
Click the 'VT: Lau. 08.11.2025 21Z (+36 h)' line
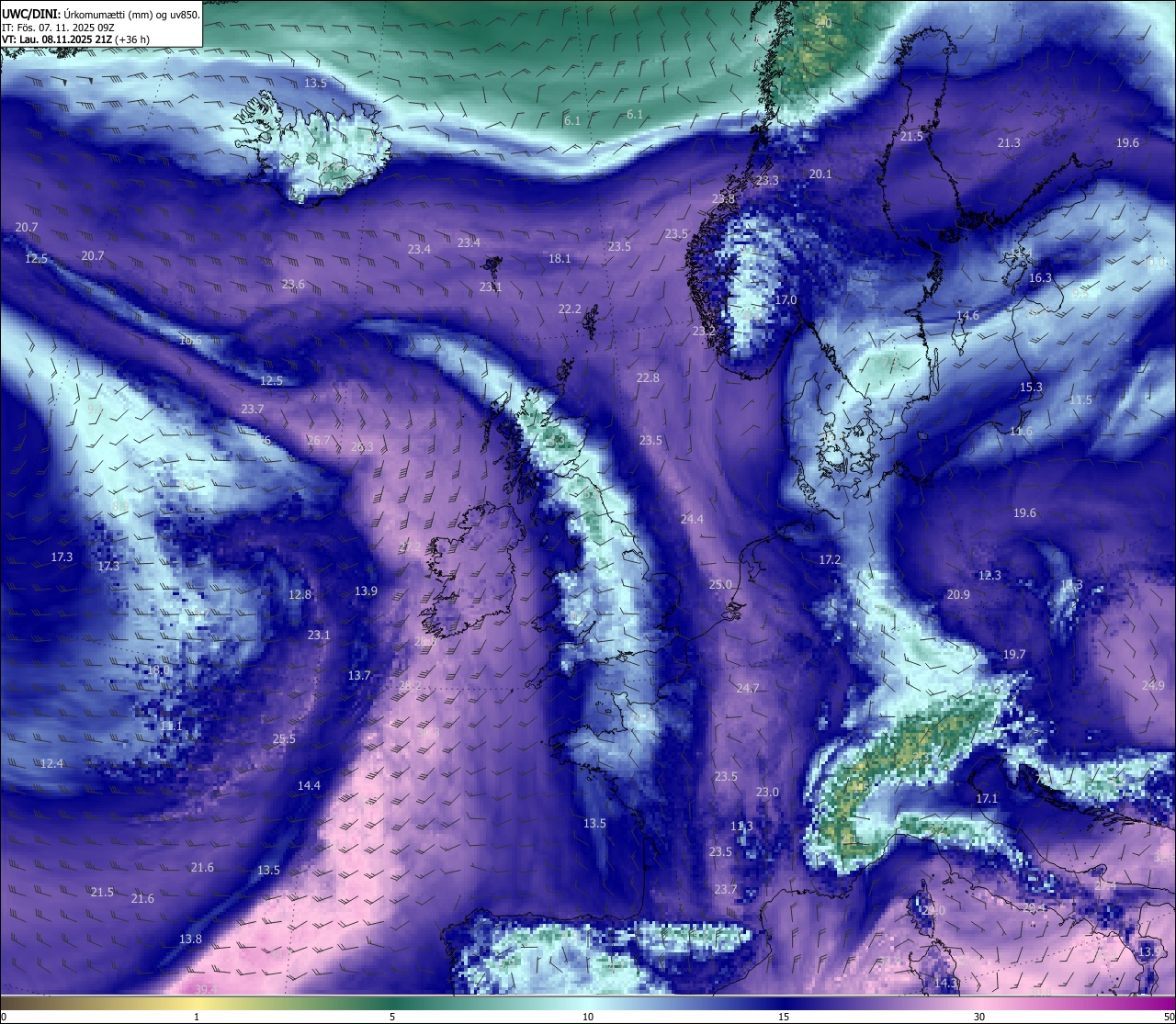[x=76, y=40]
